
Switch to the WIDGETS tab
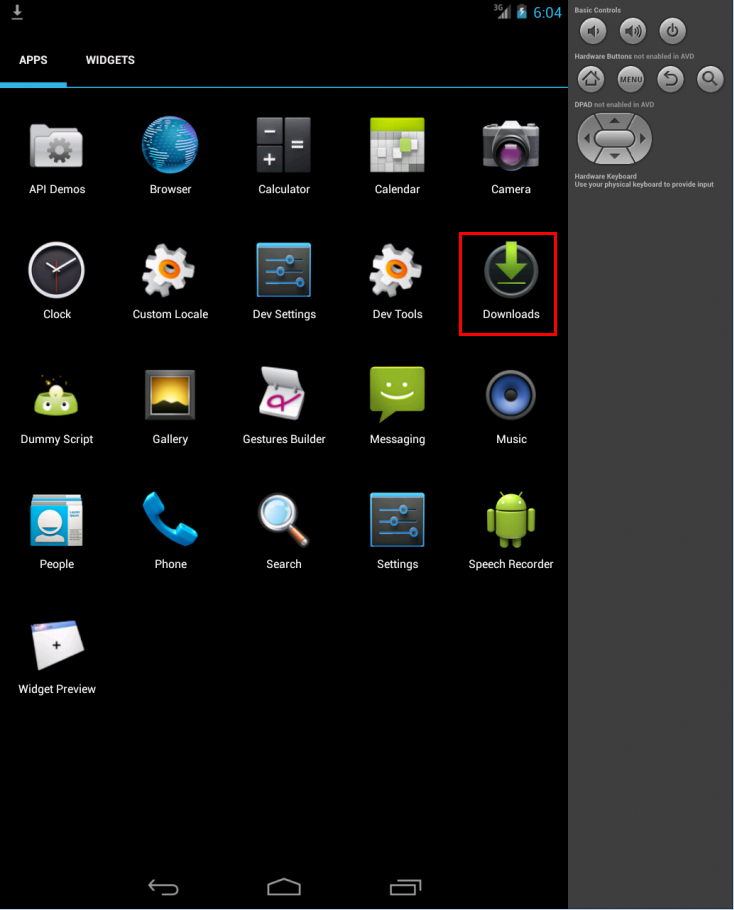click(110, 60)
